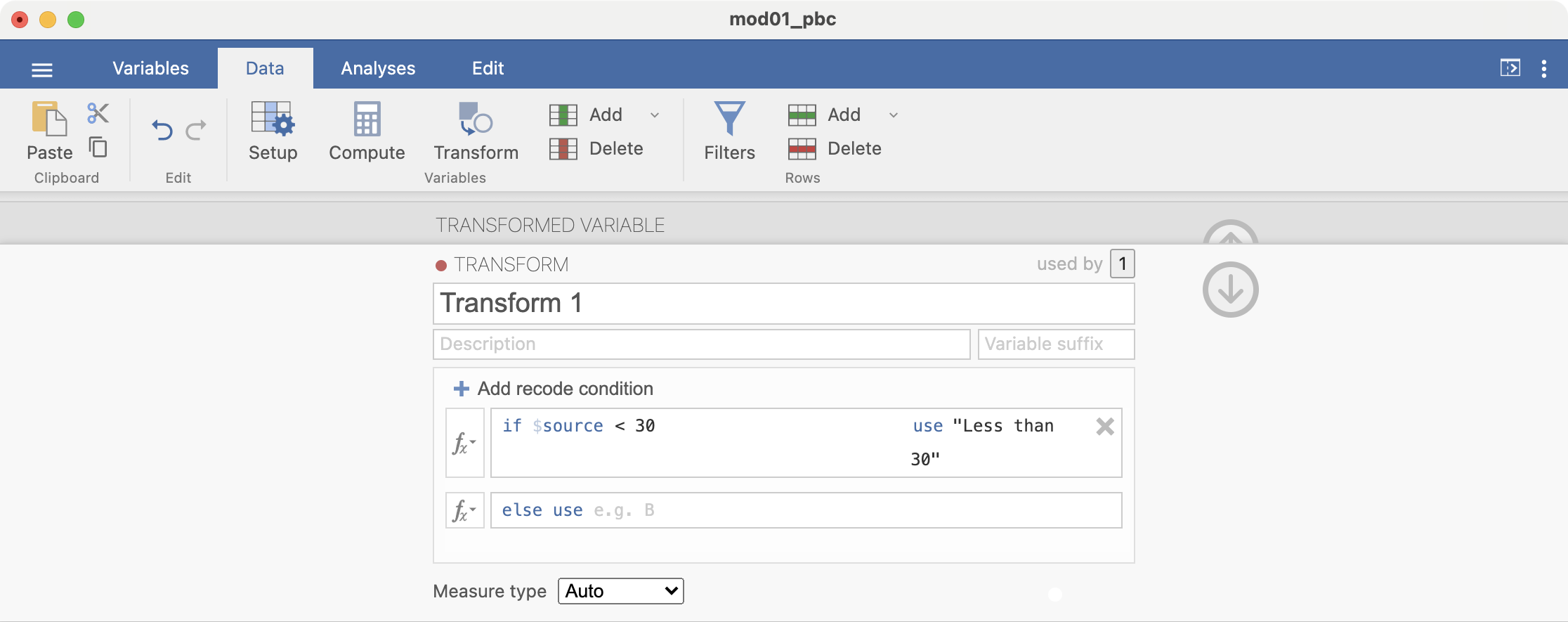Expand the Add variable dropdown arrow

click(655, 115)
